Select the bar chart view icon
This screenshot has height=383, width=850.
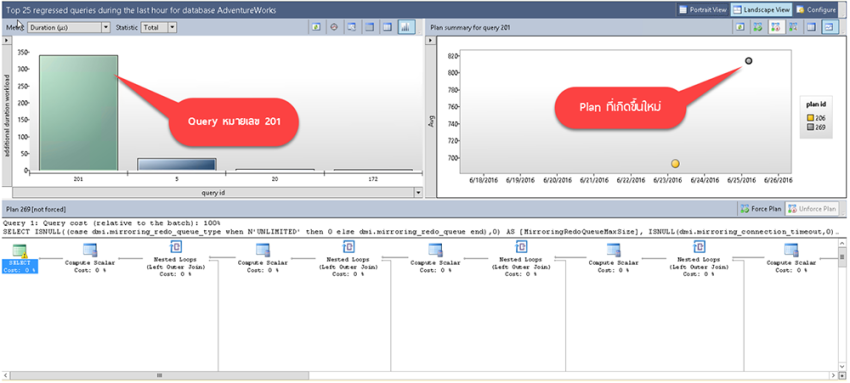[405, 27]
